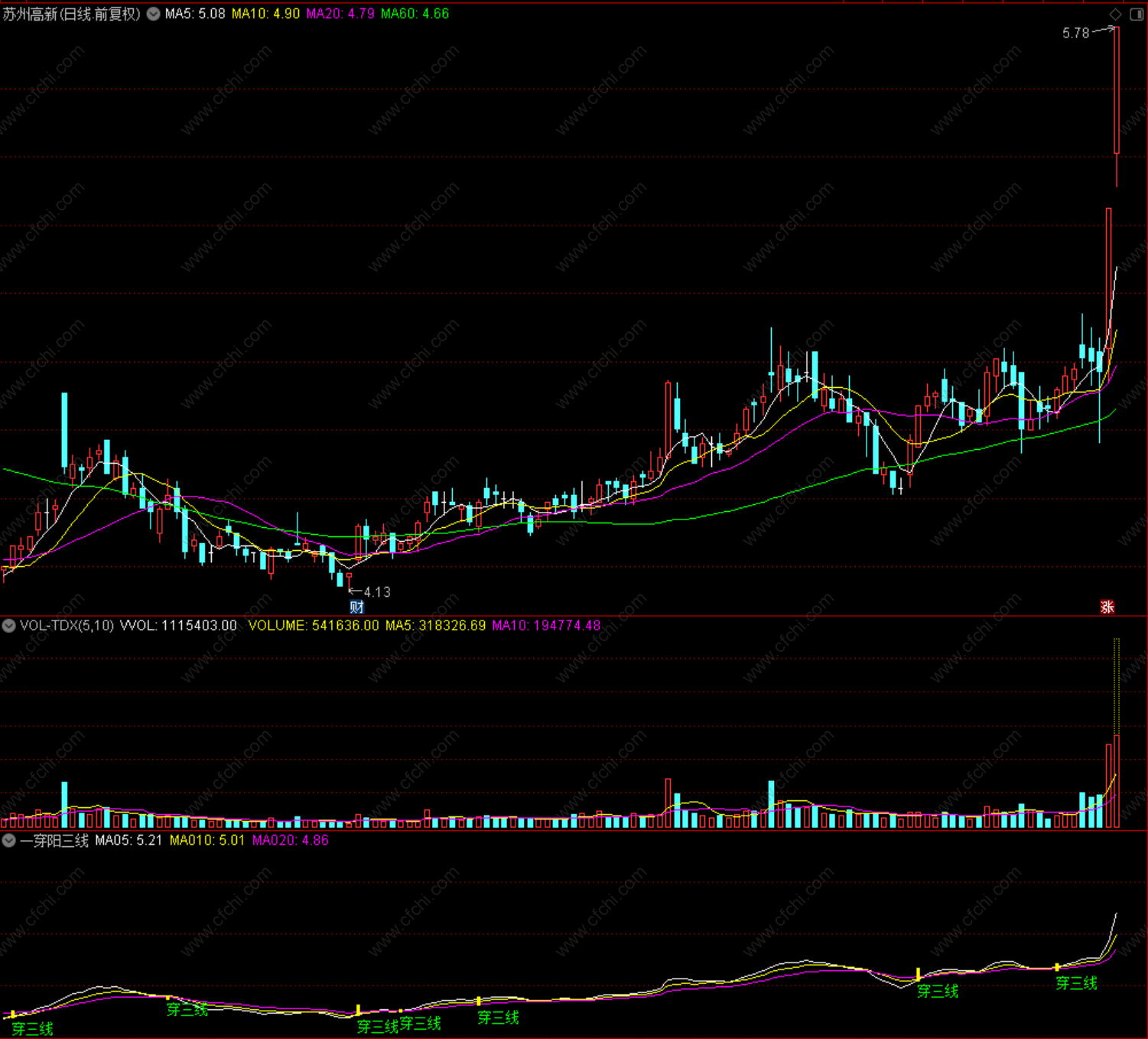Open the 一穿阳三线 indicator dropdown arrow
This screenshot has width=1148, height=1039.
(x=8, y=841)
